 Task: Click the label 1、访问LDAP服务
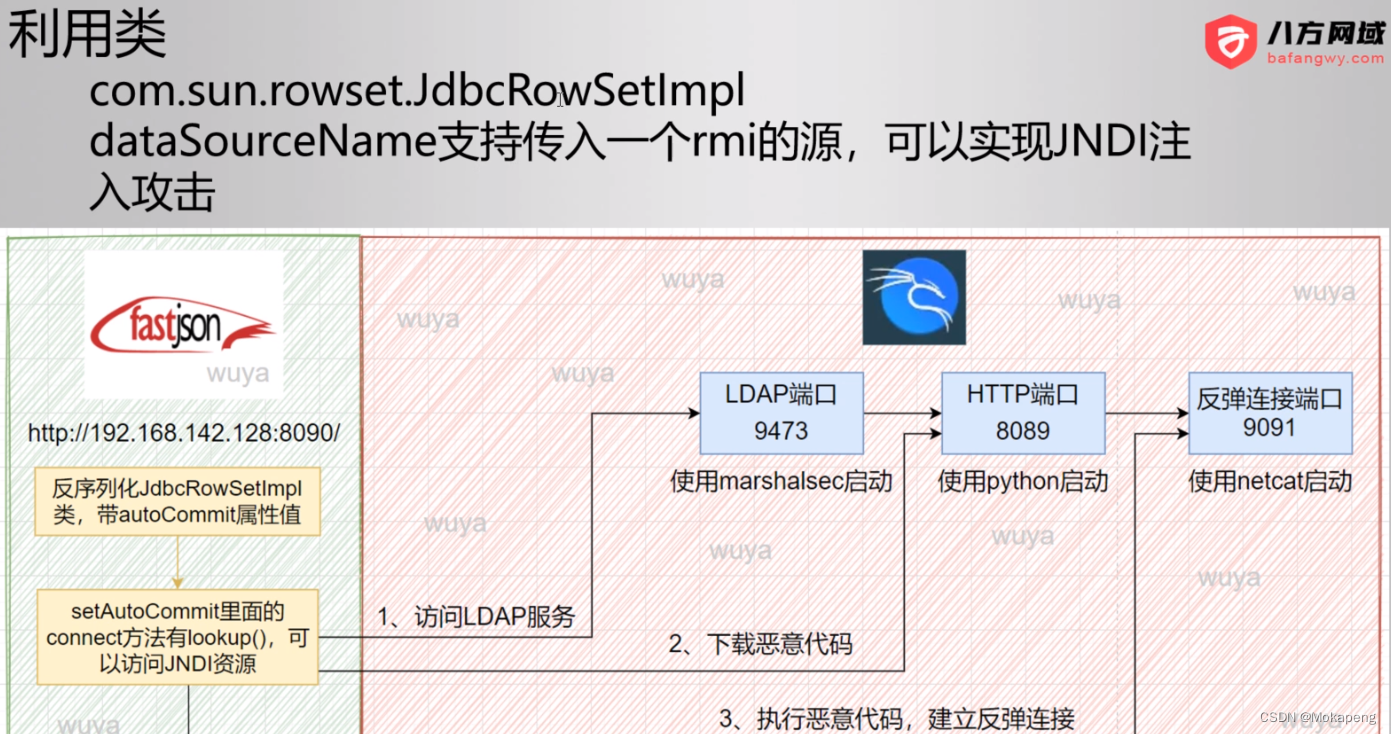(x=476, y=617)
